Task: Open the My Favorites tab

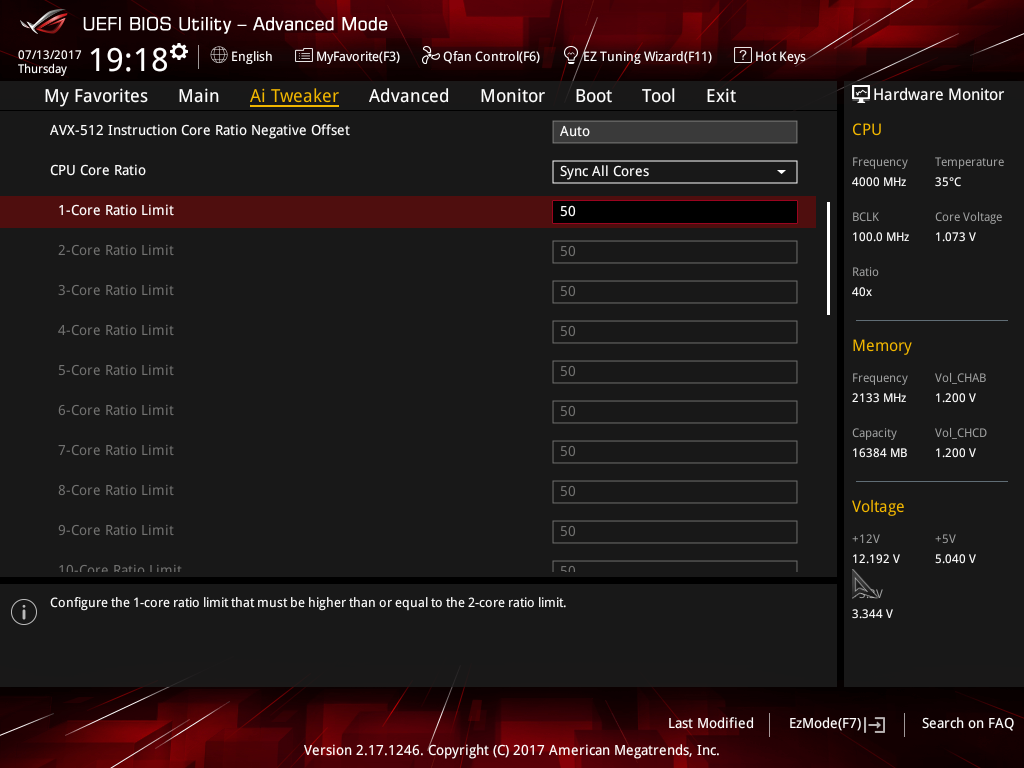Action: point(96,96)
